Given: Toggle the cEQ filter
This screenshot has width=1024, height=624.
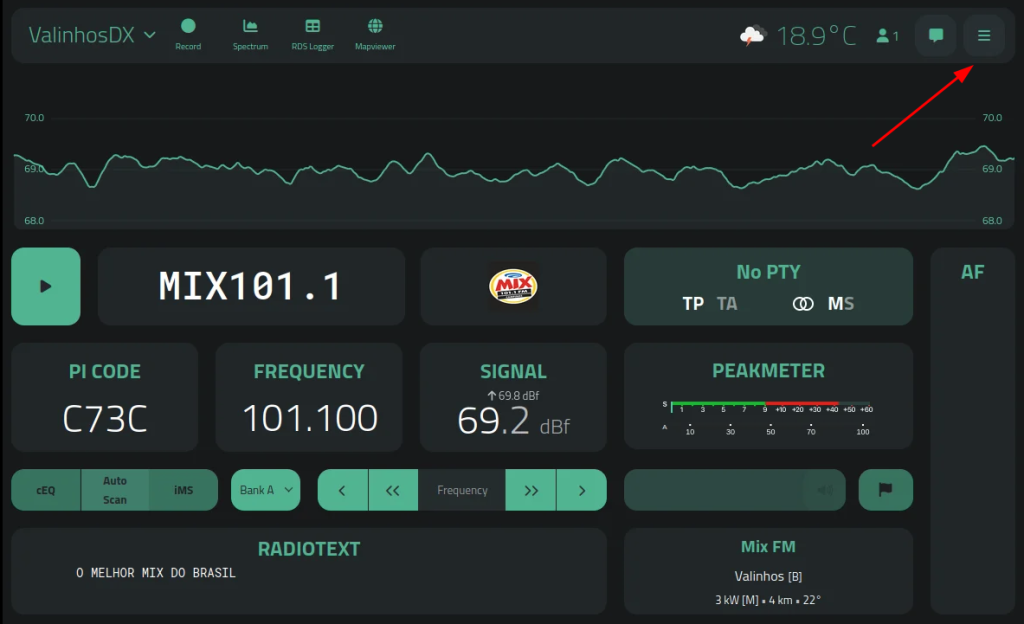Looking at the screenshot, I should pos(46,490).
